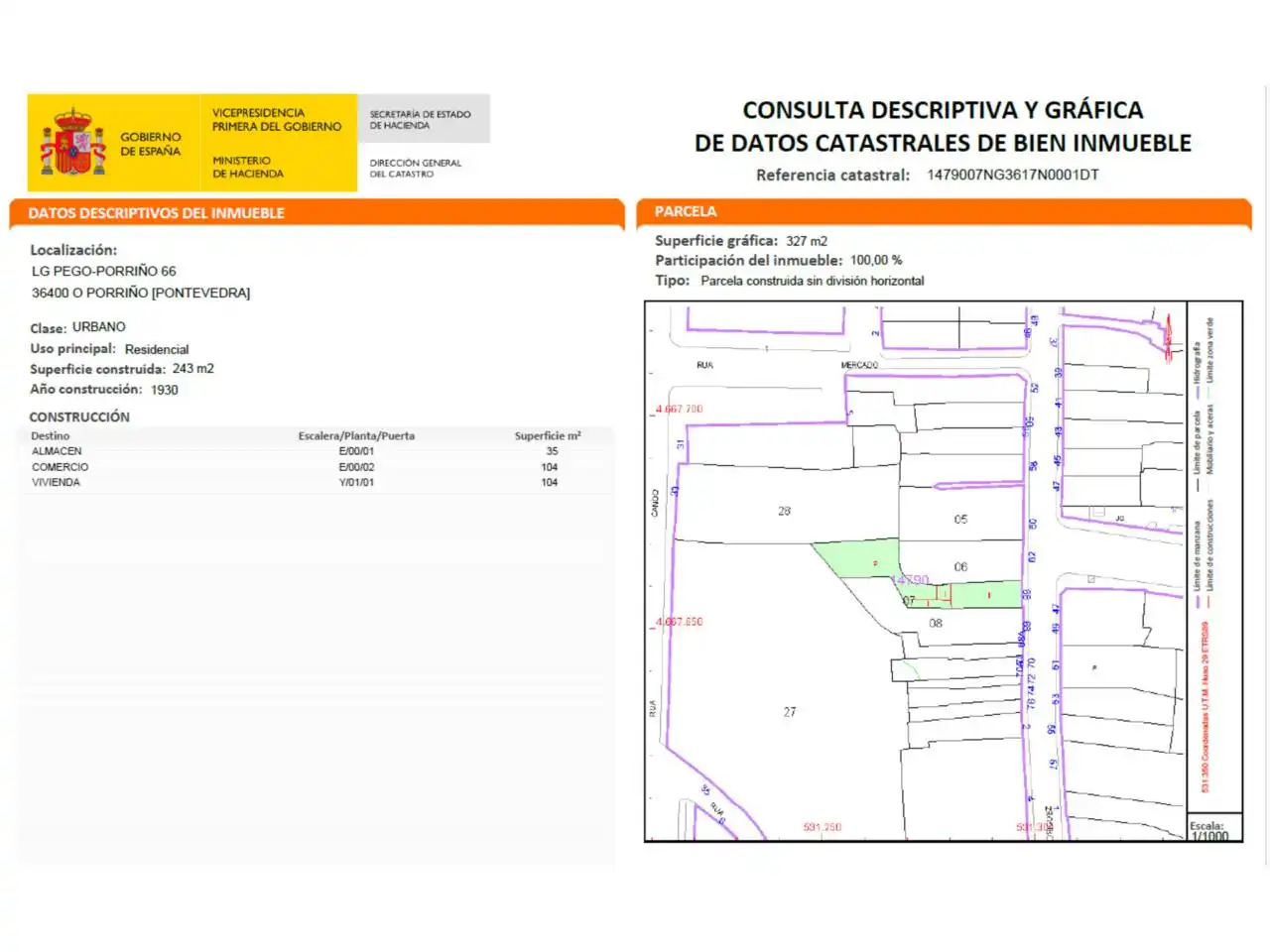Select '36400 O PORRIÑO [PONTEVEDRA]' line
Image resolution: width=1270 pixels, height=952 pixels.
pos(141,293)
